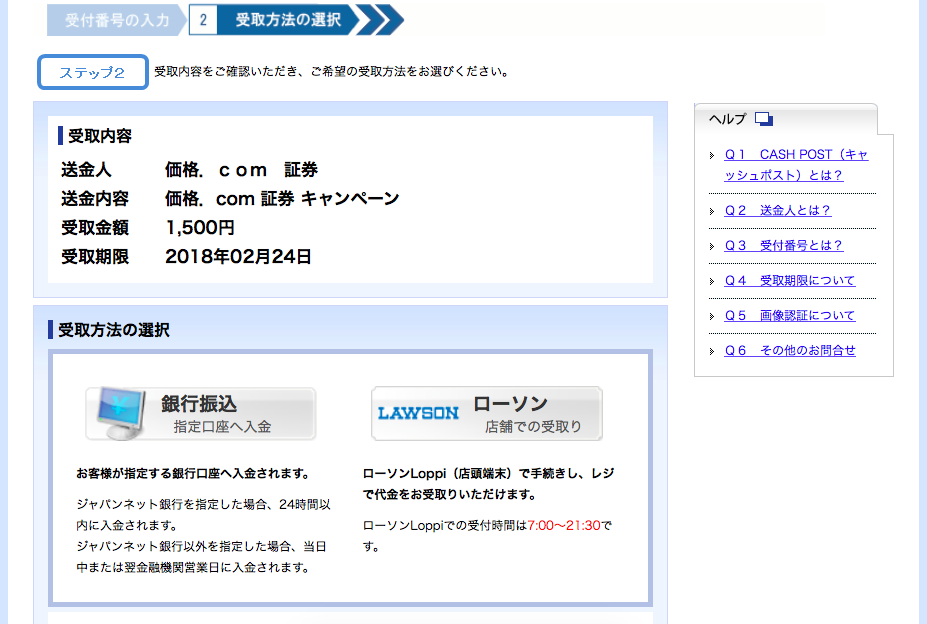The image size is (927, 624).
Task: Open Q5 画像認証について help link
Action: (x=790, y=315)
